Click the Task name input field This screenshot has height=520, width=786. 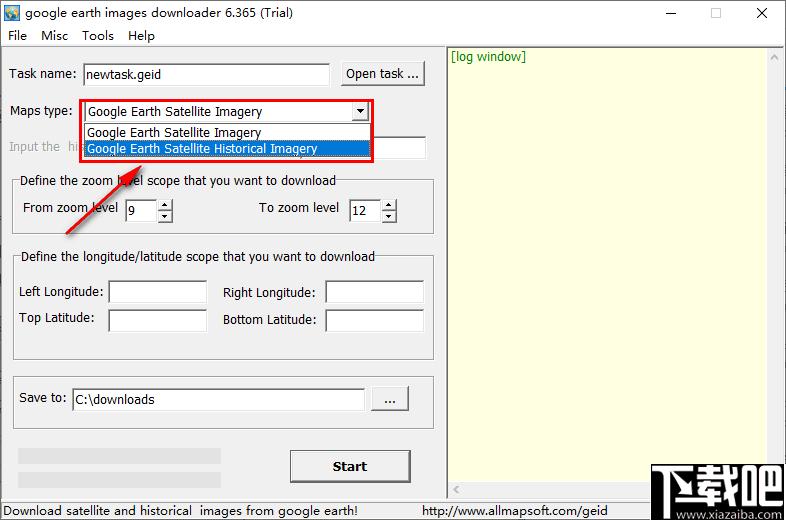coord(206,75)
